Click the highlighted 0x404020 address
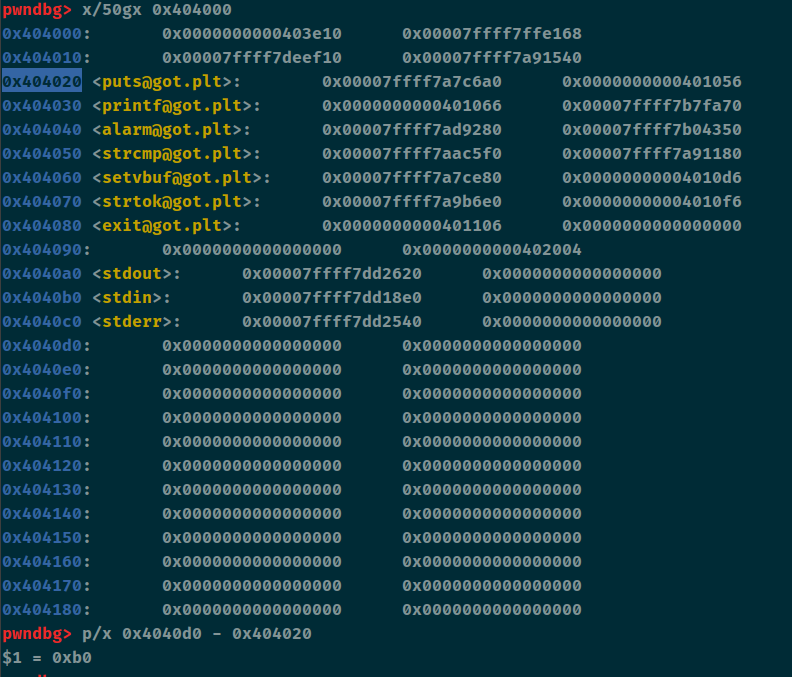 tap(42, 81)
